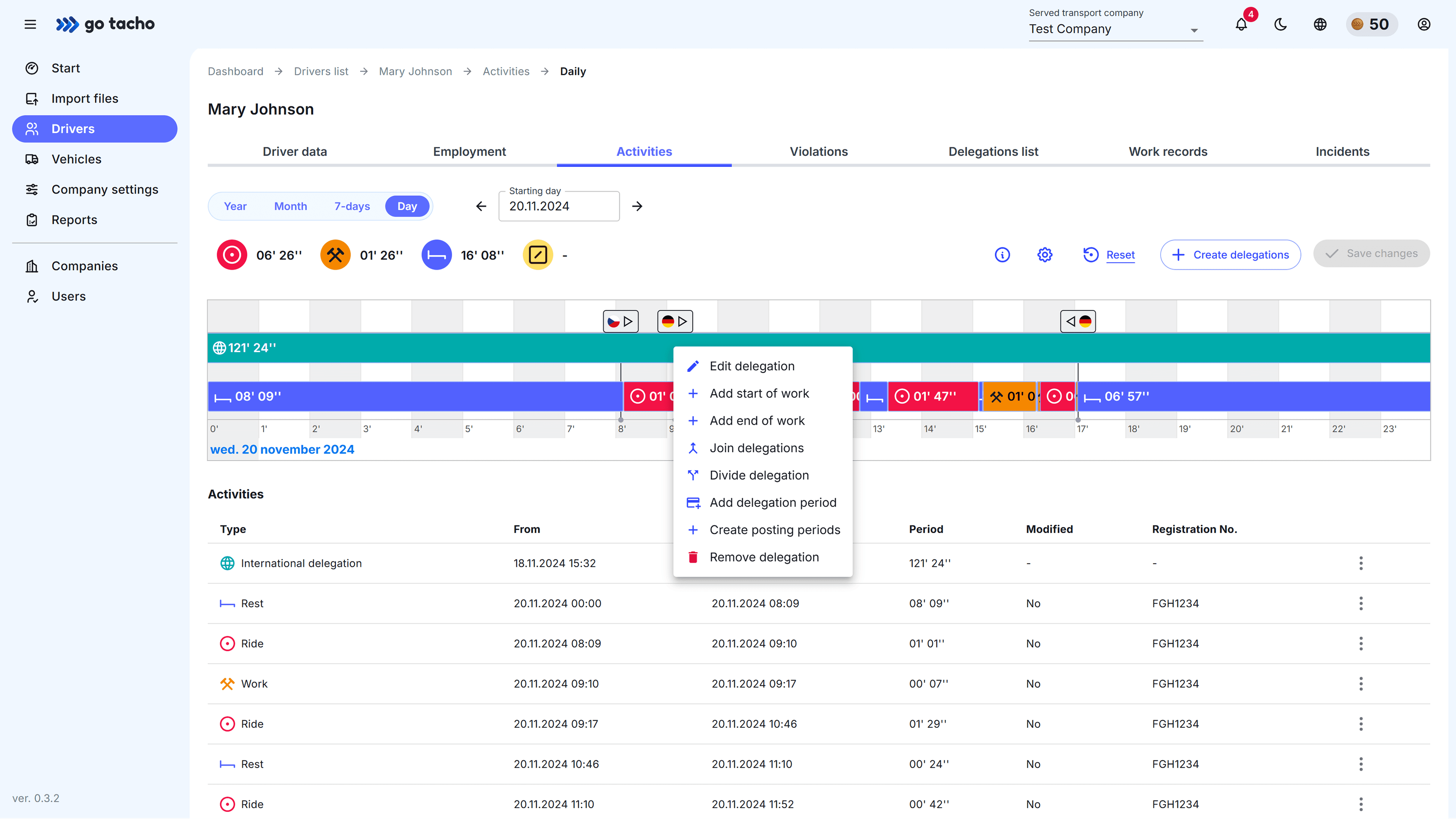Open language globe selector

pyautogui.click(x=1320, y=24)
